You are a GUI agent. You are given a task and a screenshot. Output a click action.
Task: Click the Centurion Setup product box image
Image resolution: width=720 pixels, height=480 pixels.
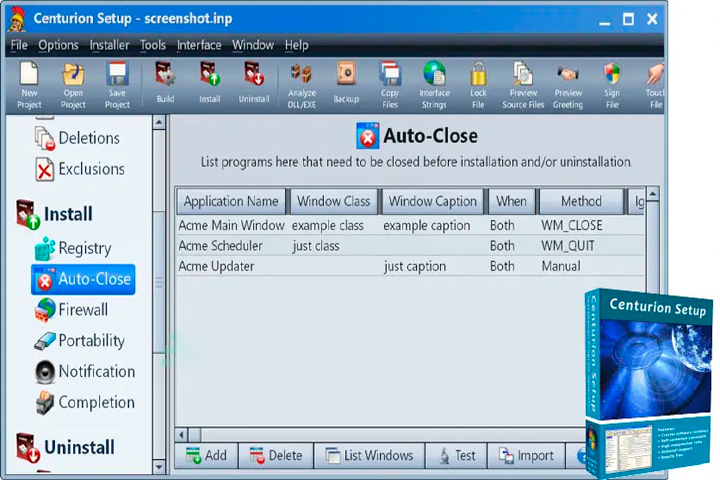pyautogui.click(x=649, y=382)
